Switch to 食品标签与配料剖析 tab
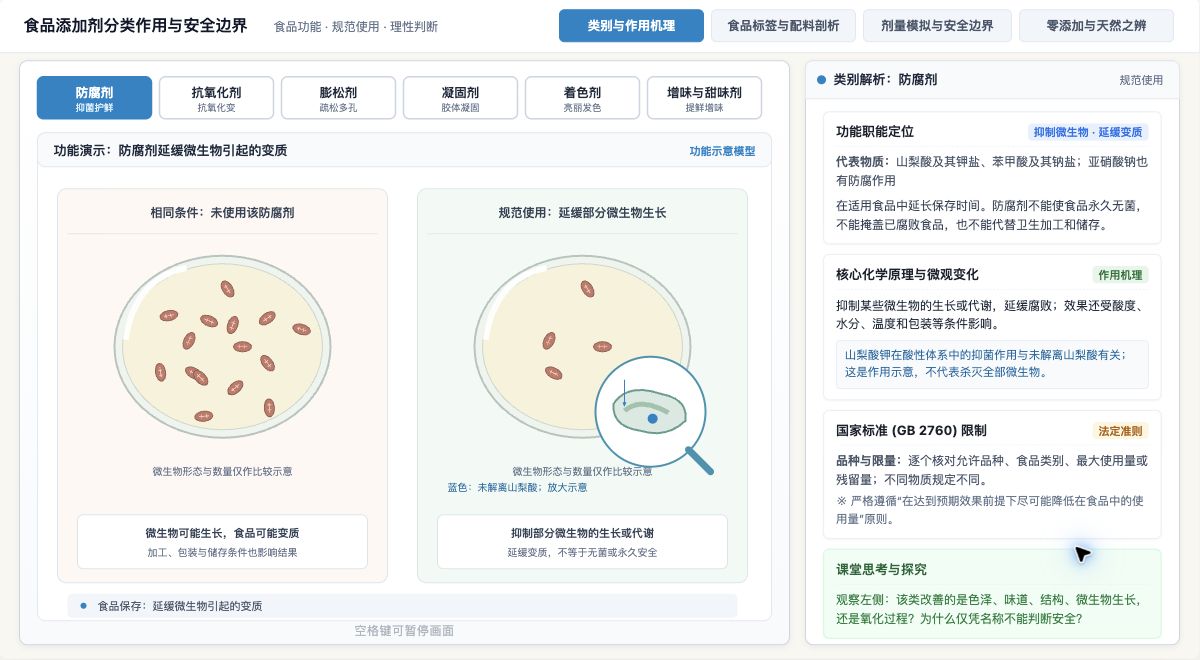1200x660 pixels. coord(783,26)
